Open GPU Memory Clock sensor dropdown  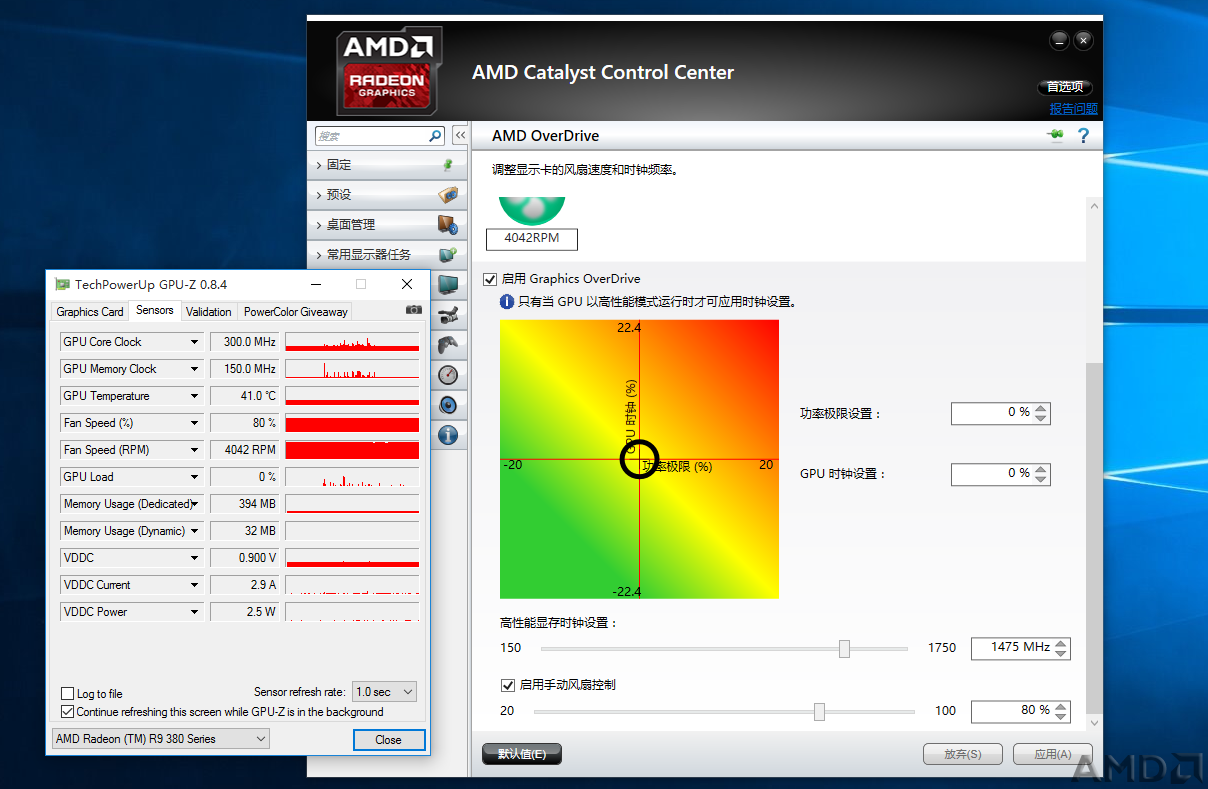195,369
